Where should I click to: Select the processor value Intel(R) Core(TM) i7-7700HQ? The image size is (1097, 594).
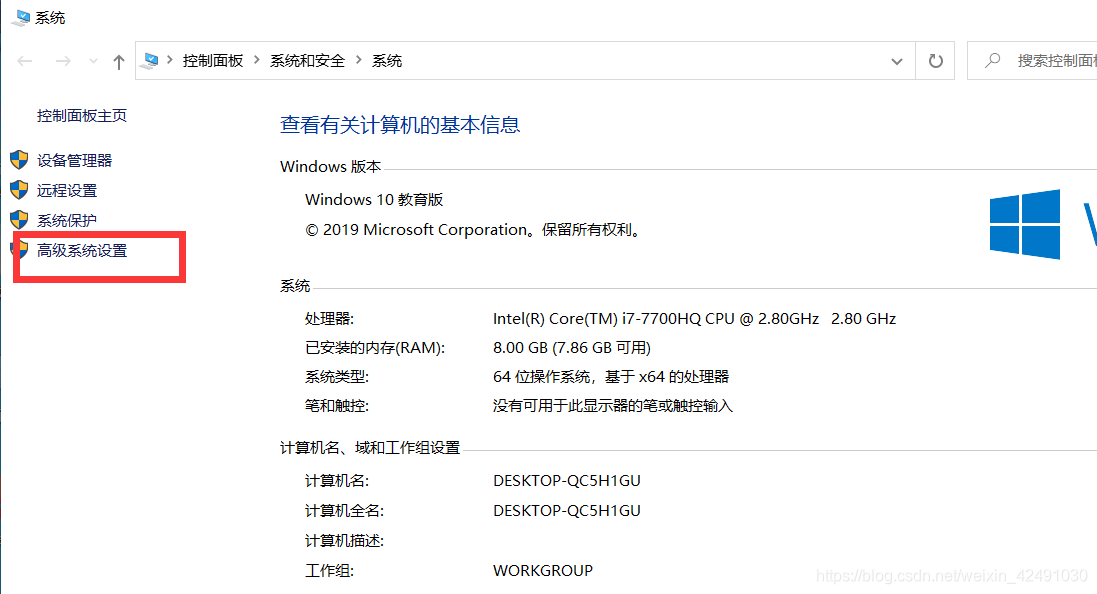694,318
